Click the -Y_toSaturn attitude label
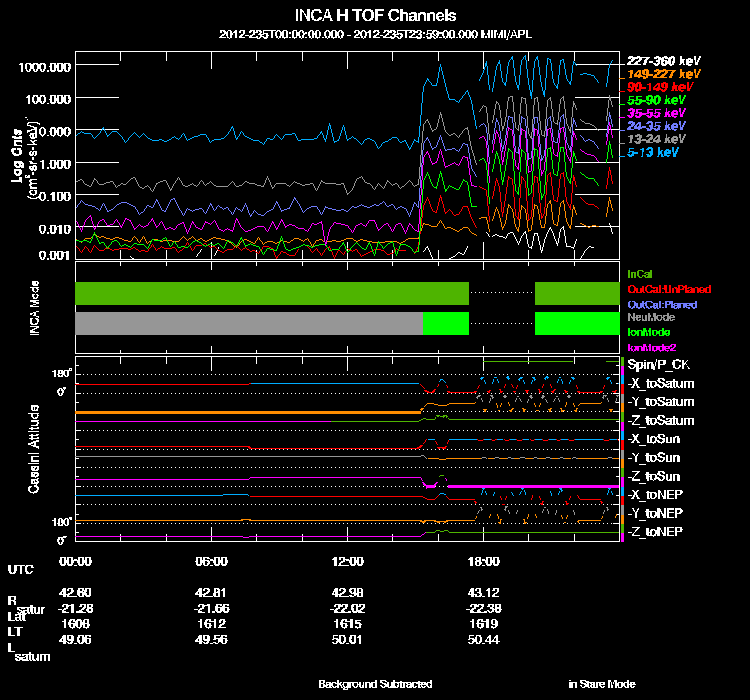The width and height of the screenshot is (750, 700). [661, 402]
